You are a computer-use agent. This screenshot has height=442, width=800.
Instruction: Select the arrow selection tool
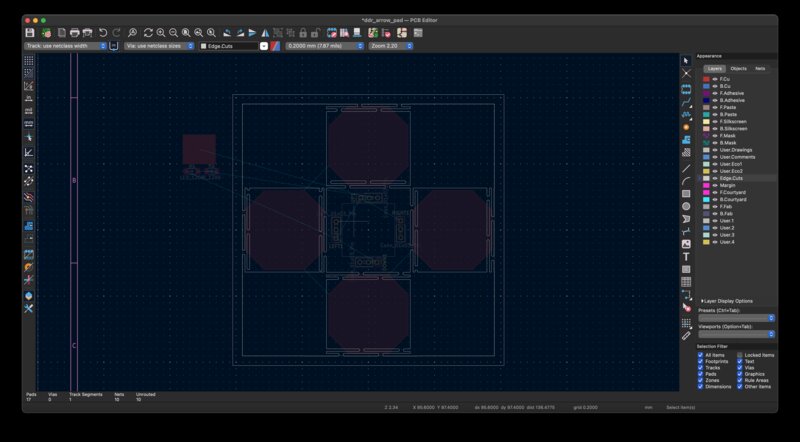point(686,61)
